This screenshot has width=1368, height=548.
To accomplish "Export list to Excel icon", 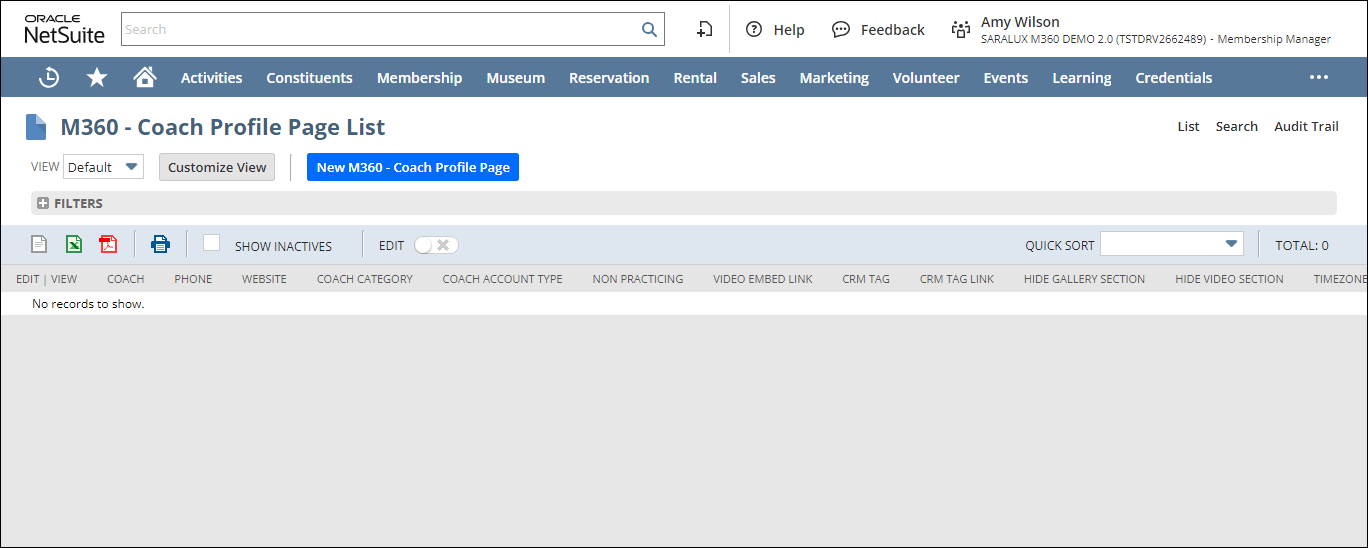I will [74, 244].
